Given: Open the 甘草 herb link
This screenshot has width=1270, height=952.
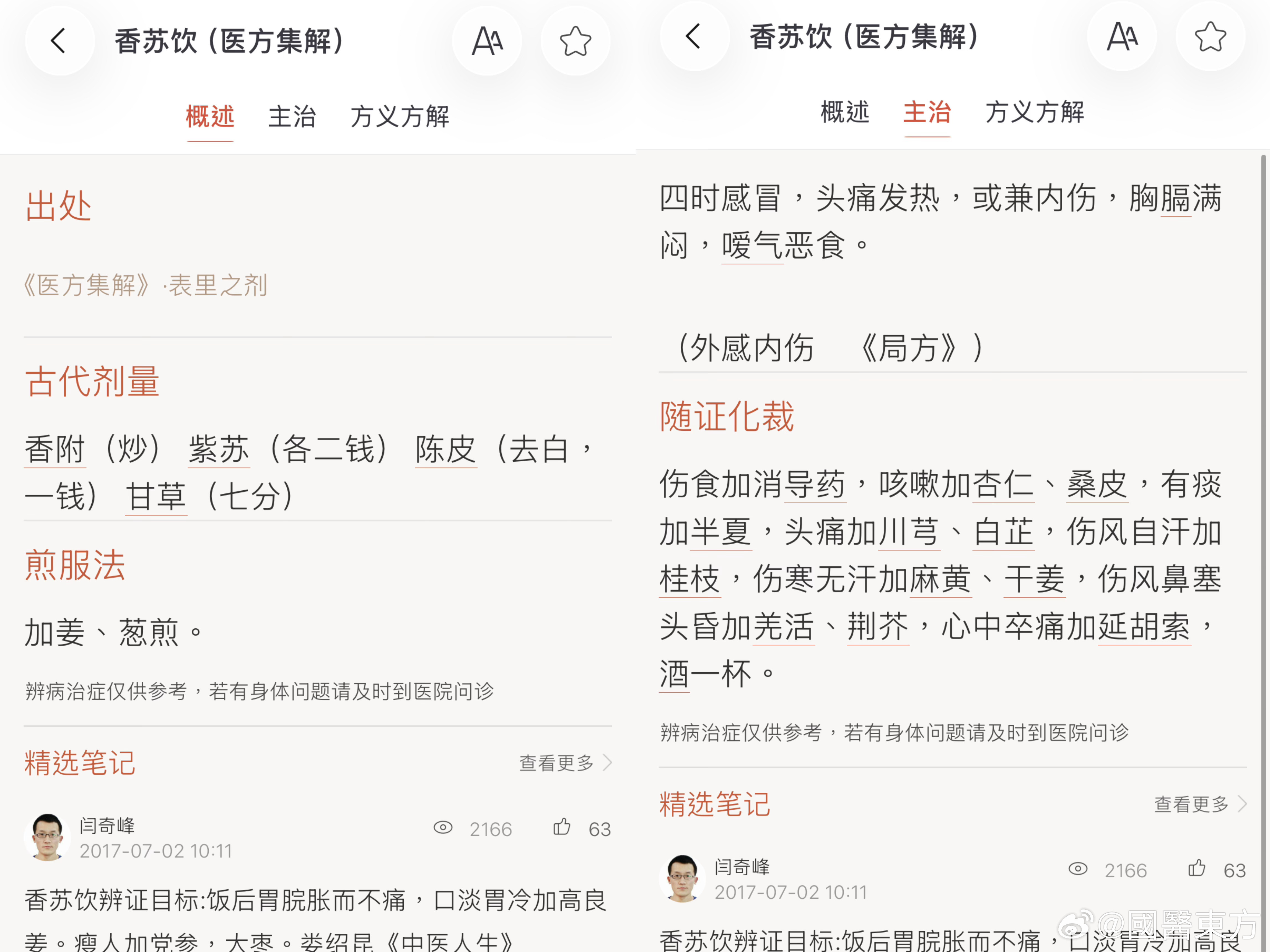Looking at the screenshot, I should pyautogui.click(x=155, y=496).
